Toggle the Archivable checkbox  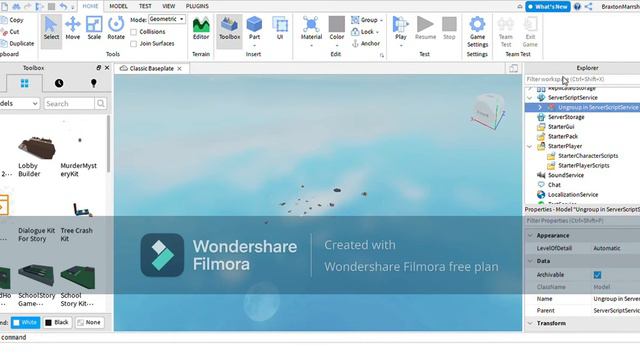click(x=597, y=275)
